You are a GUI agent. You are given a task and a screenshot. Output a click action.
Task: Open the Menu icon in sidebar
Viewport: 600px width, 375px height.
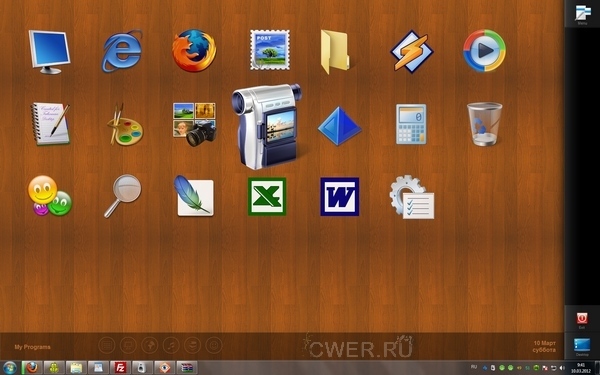tap(582, 14)
